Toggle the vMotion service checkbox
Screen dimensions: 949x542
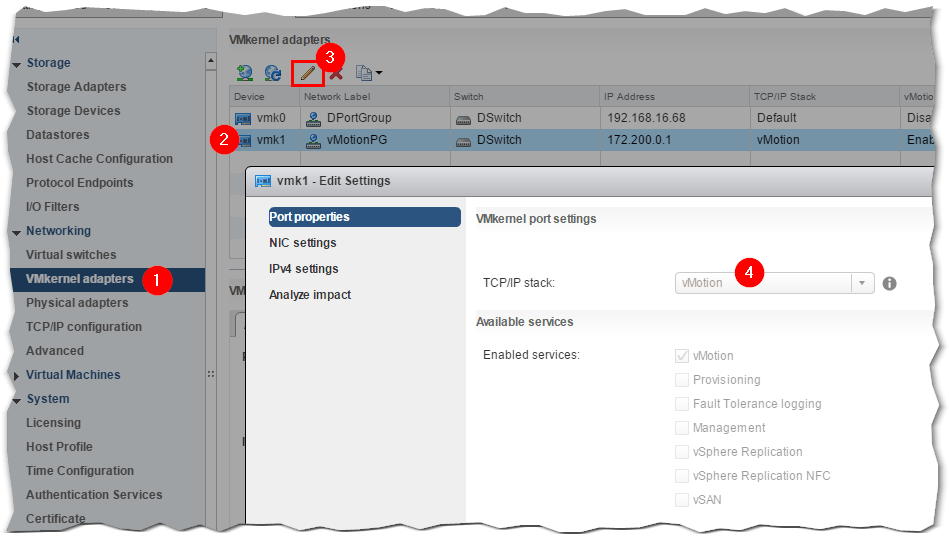pyautogui.click(x=682, y=356)
